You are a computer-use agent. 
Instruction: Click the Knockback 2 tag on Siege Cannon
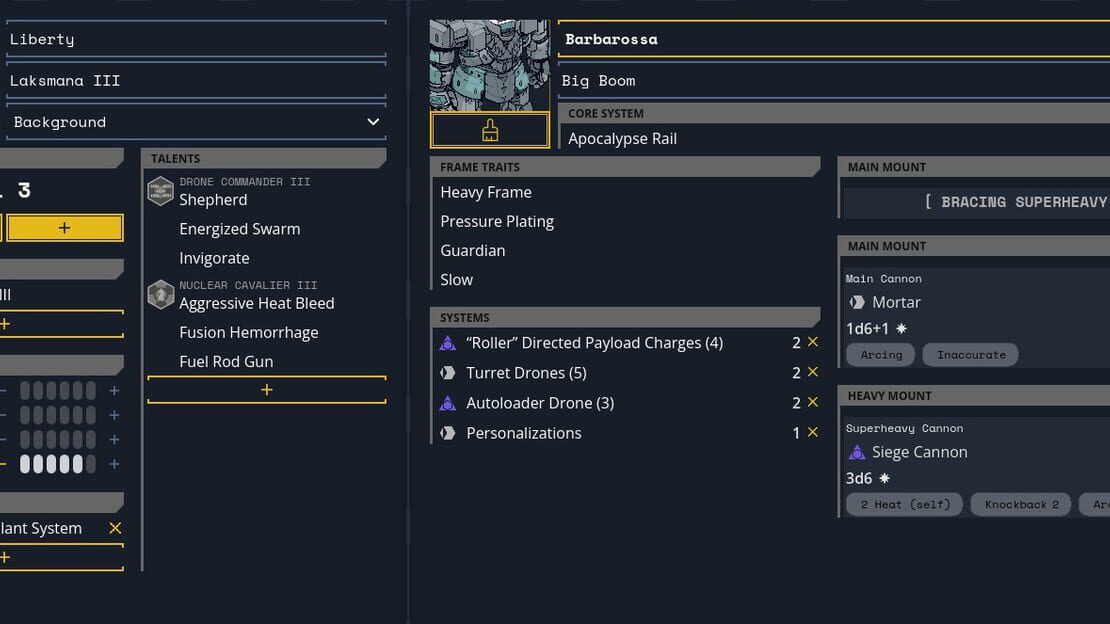coord(1021,504)
